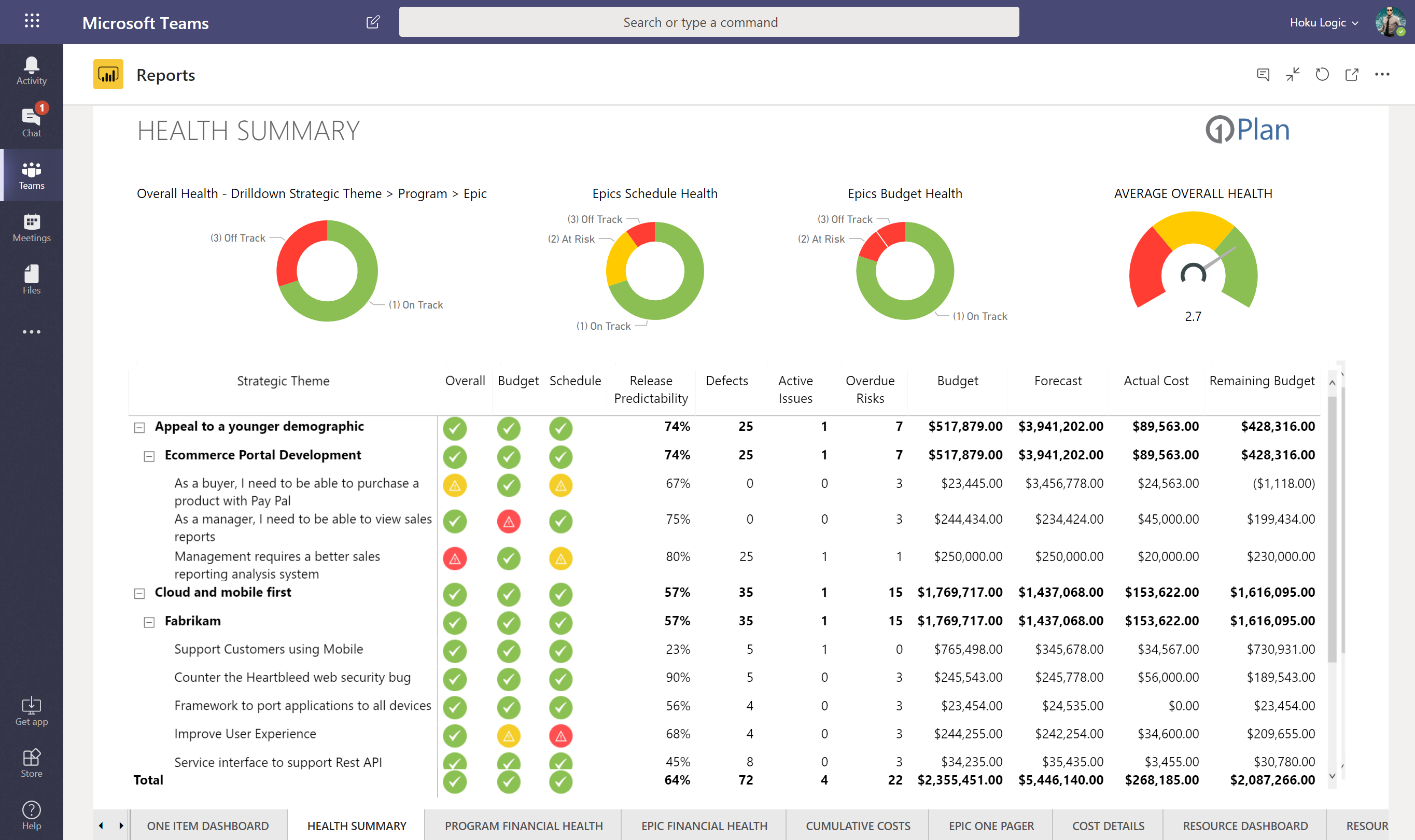The width and height of the screenshot is (1415, 840).
Task: Start a new chat with the compose icon
Action: pos(372,21)
